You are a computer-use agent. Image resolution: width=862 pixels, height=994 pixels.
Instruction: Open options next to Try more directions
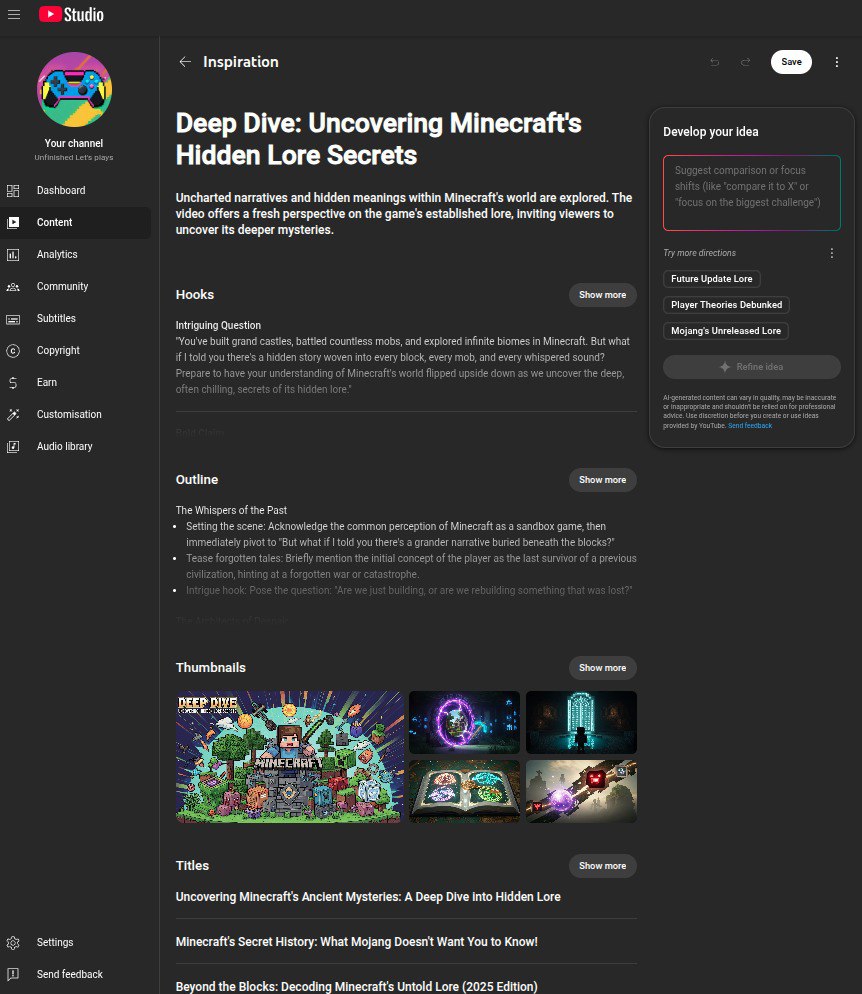tap(831, 253)
